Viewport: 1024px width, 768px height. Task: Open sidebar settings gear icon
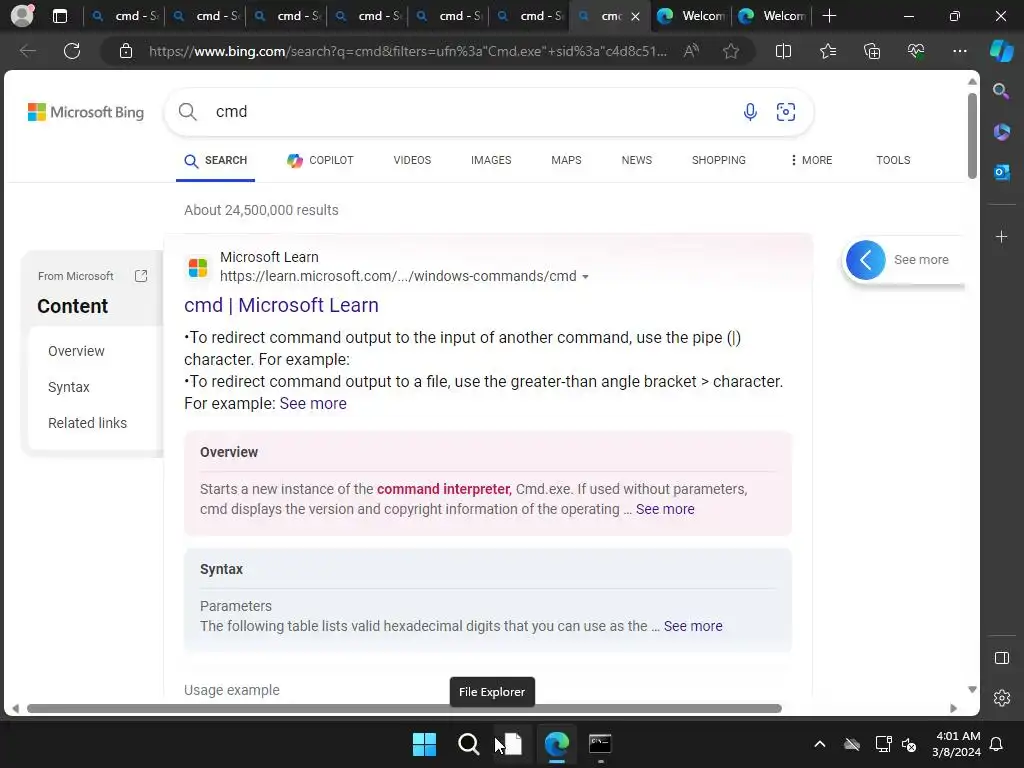tap(1001, 697)
